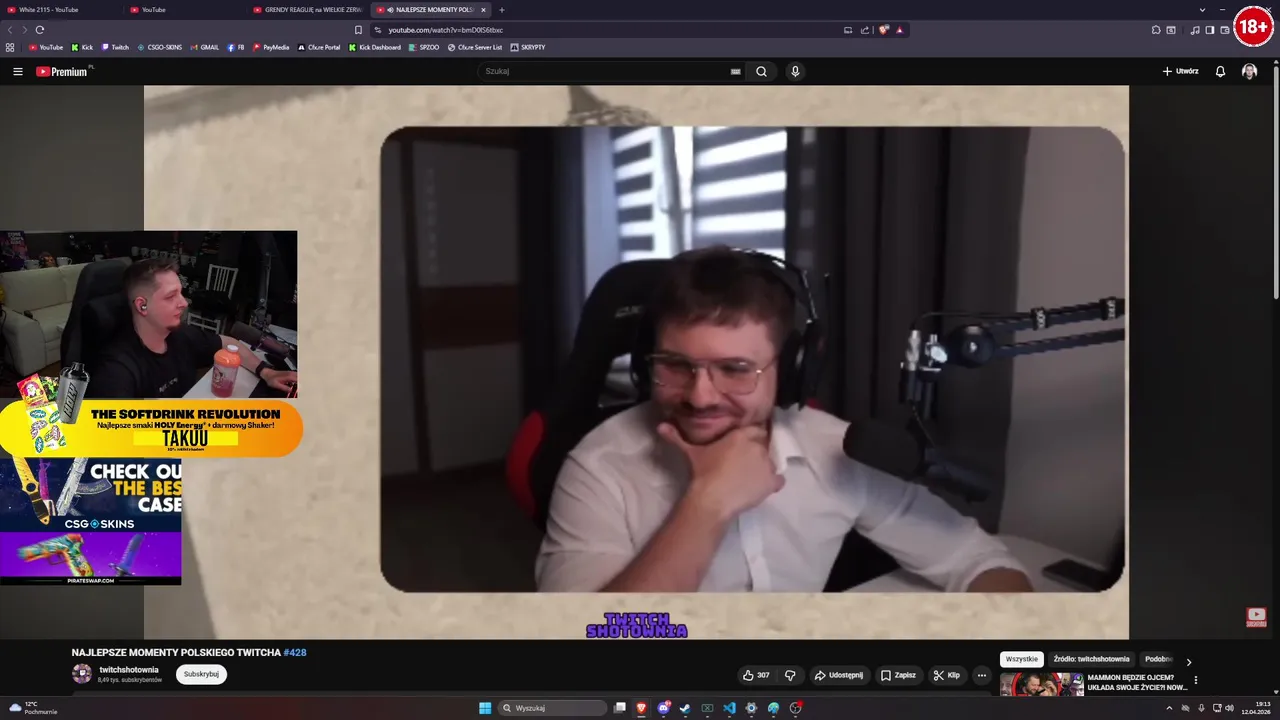Open the Windows Start button
Screen dimensions: 1280x720
pos(485,708)
